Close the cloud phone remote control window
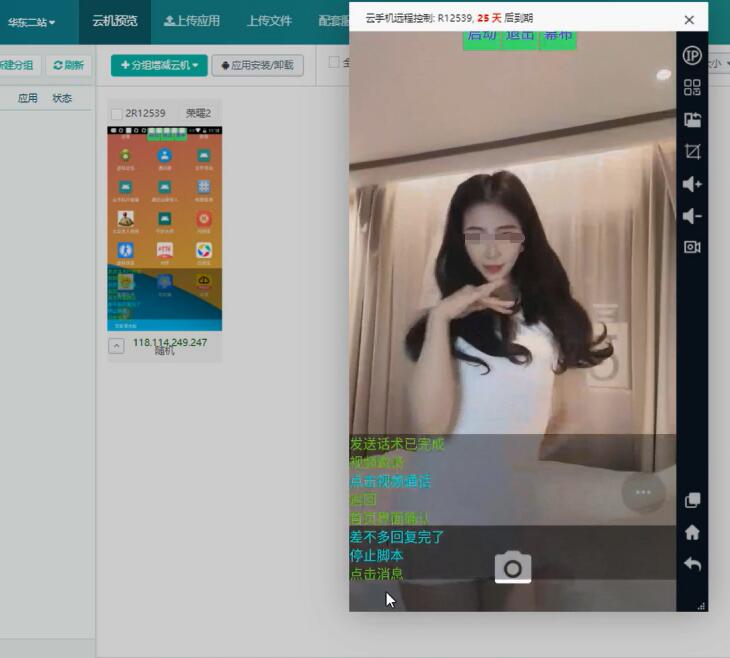 pyautogui.click(x=689, y=20)
